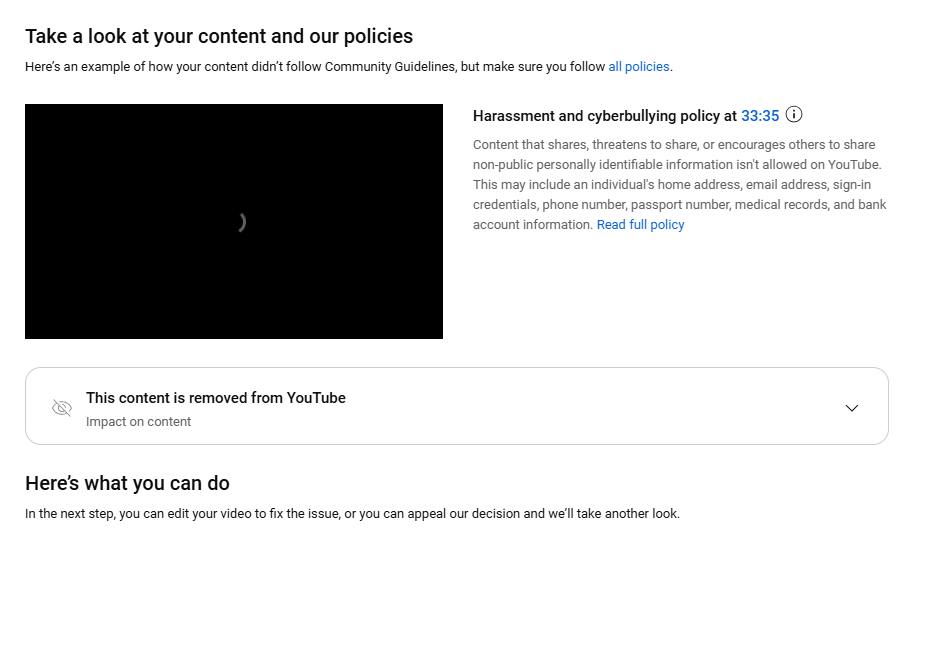
Task: Click the policy description paragraph text
Action: click(x=679, y=185)
